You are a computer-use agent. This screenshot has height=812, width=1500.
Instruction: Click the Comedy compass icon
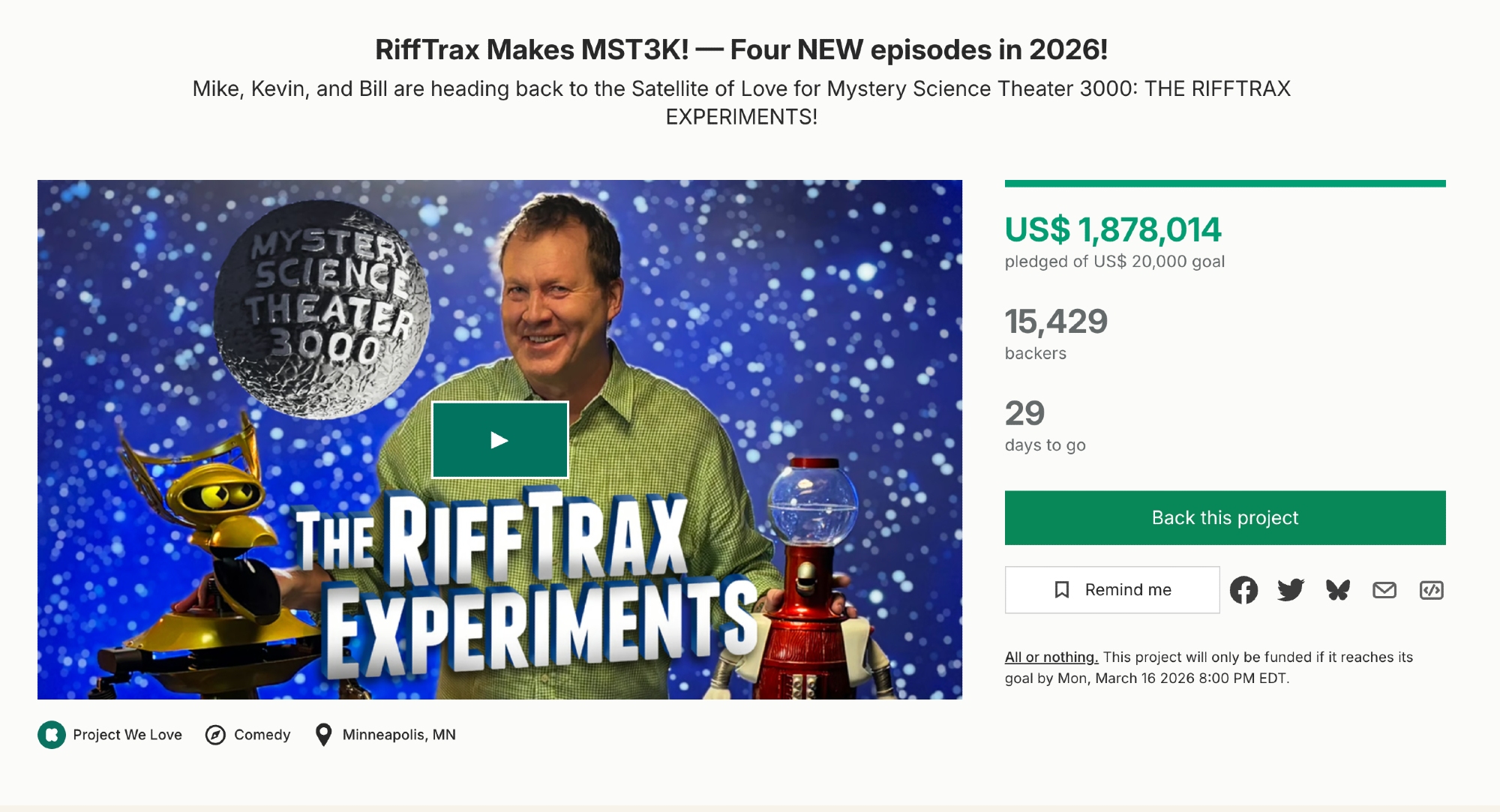tap(215, 735)
